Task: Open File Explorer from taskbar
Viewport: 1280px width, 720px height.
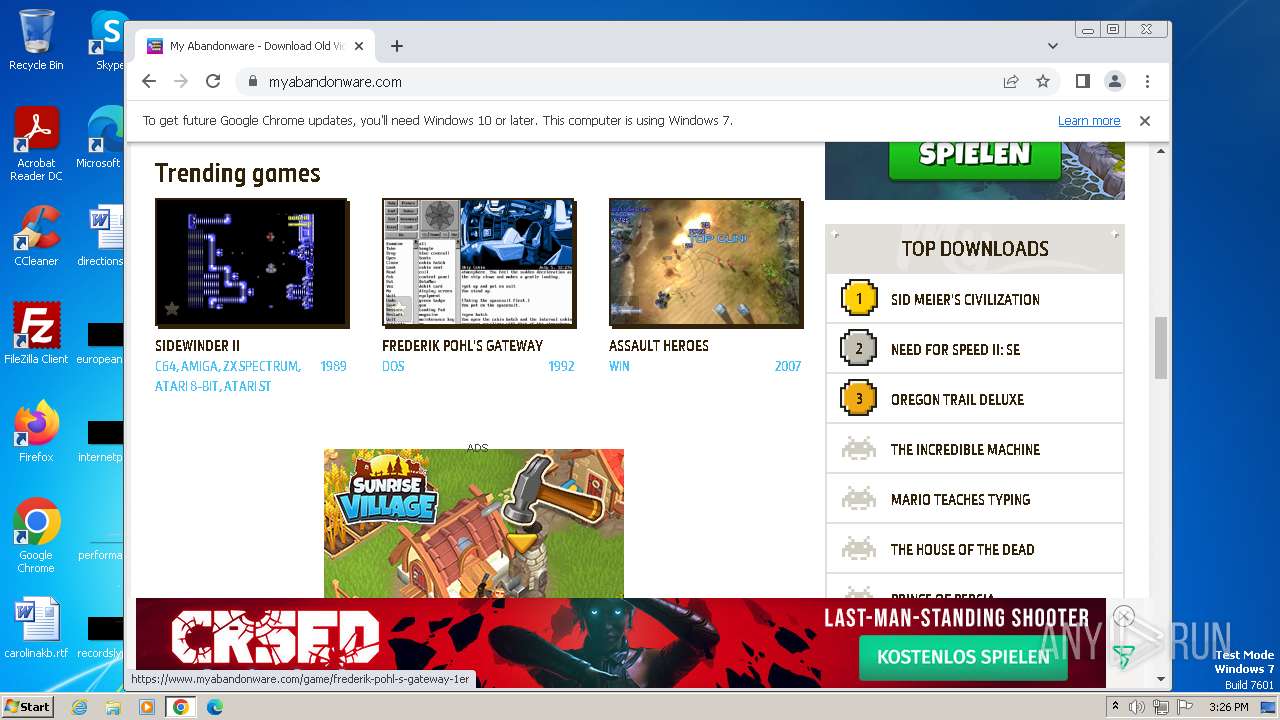Action: (x=113, y=707)
